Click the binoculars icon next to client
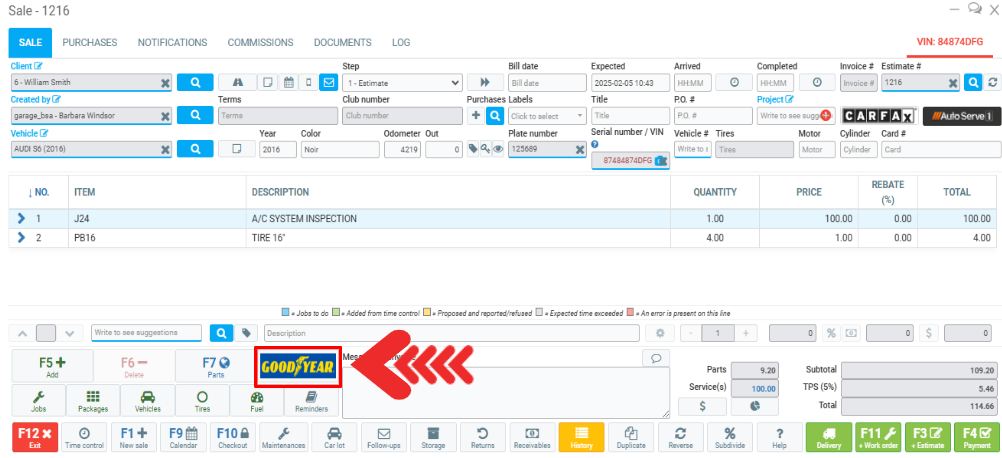 237,82
